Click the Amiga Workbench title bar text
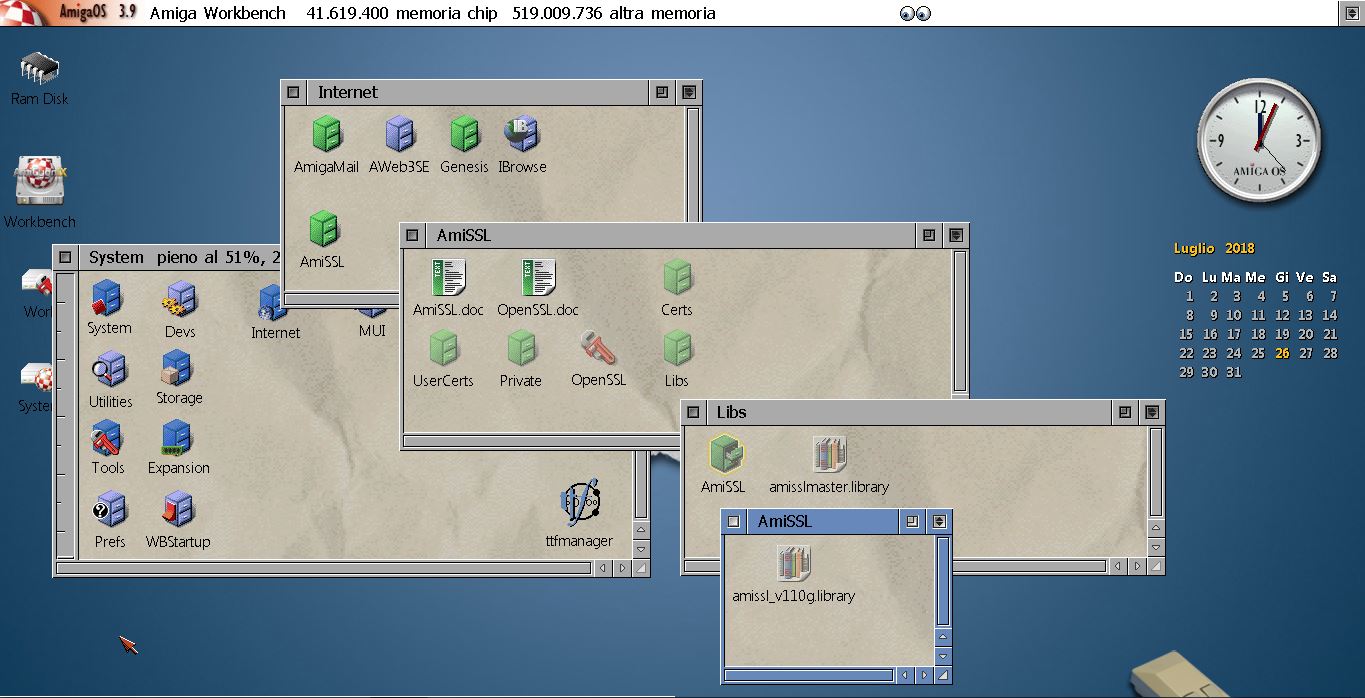The height and width of the screenshot is (698, 1365). point(217,13)
